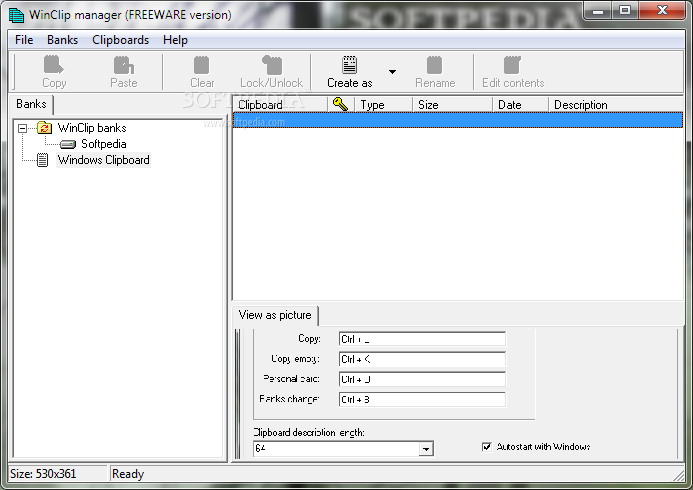
Task: Click the Paste toolbar icon
Action: (x=123, y=65)
